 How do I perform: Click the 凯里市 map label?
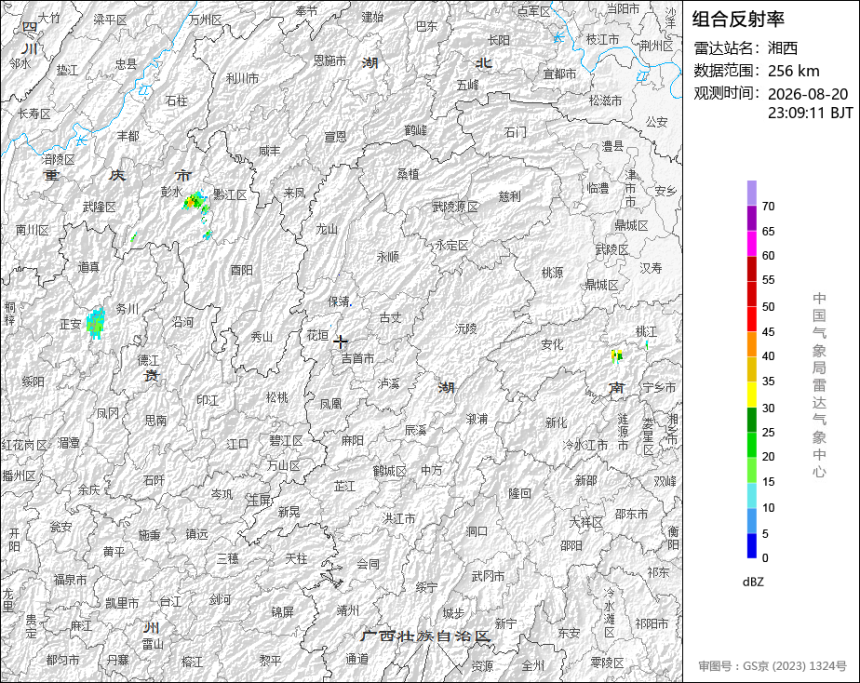click(x=122, y=603)
